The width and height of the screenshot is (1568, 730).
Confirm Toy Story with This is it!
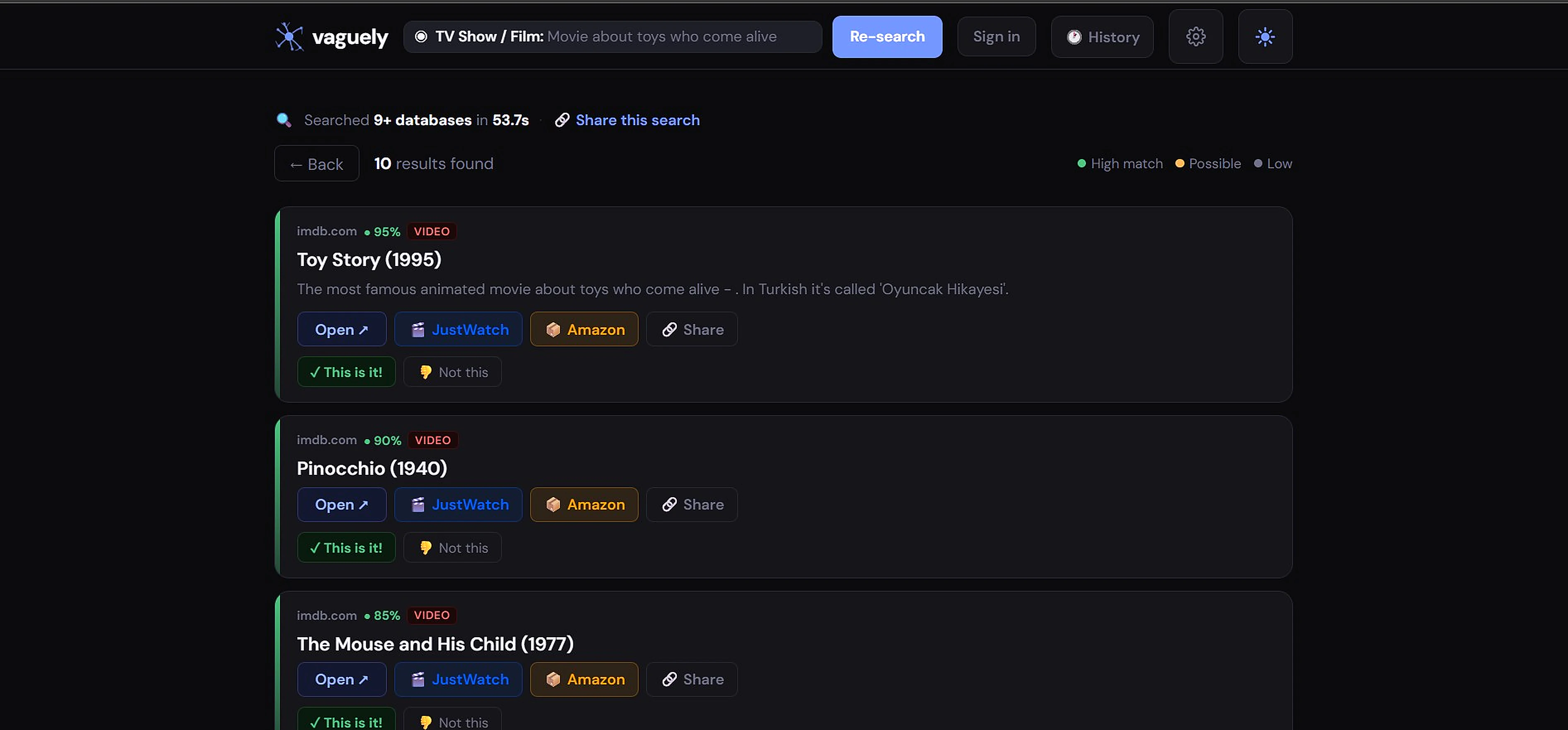[x=346, y=372]
